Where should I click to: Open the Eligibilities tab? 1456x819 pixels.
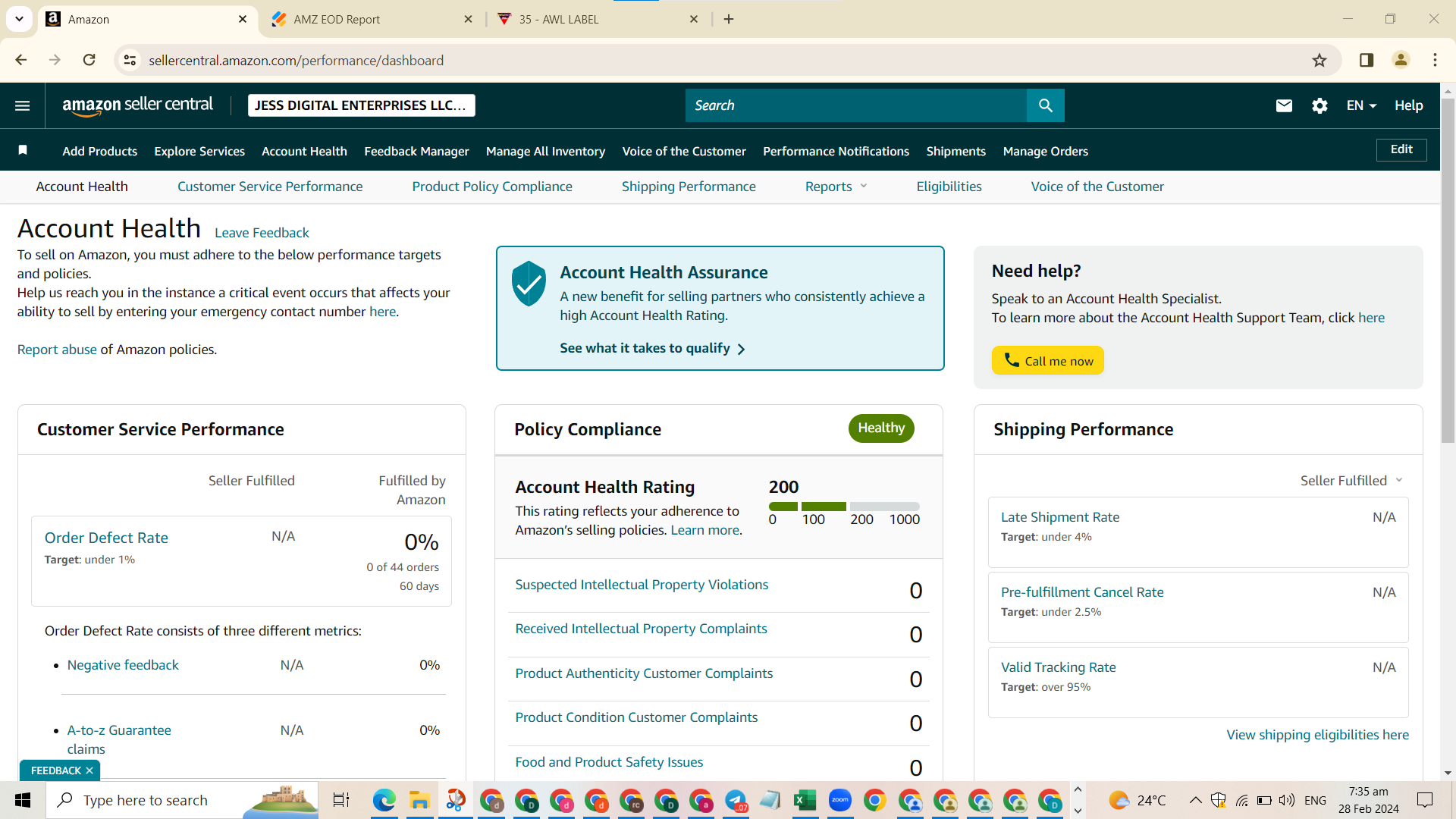click(x=949, y=187)
